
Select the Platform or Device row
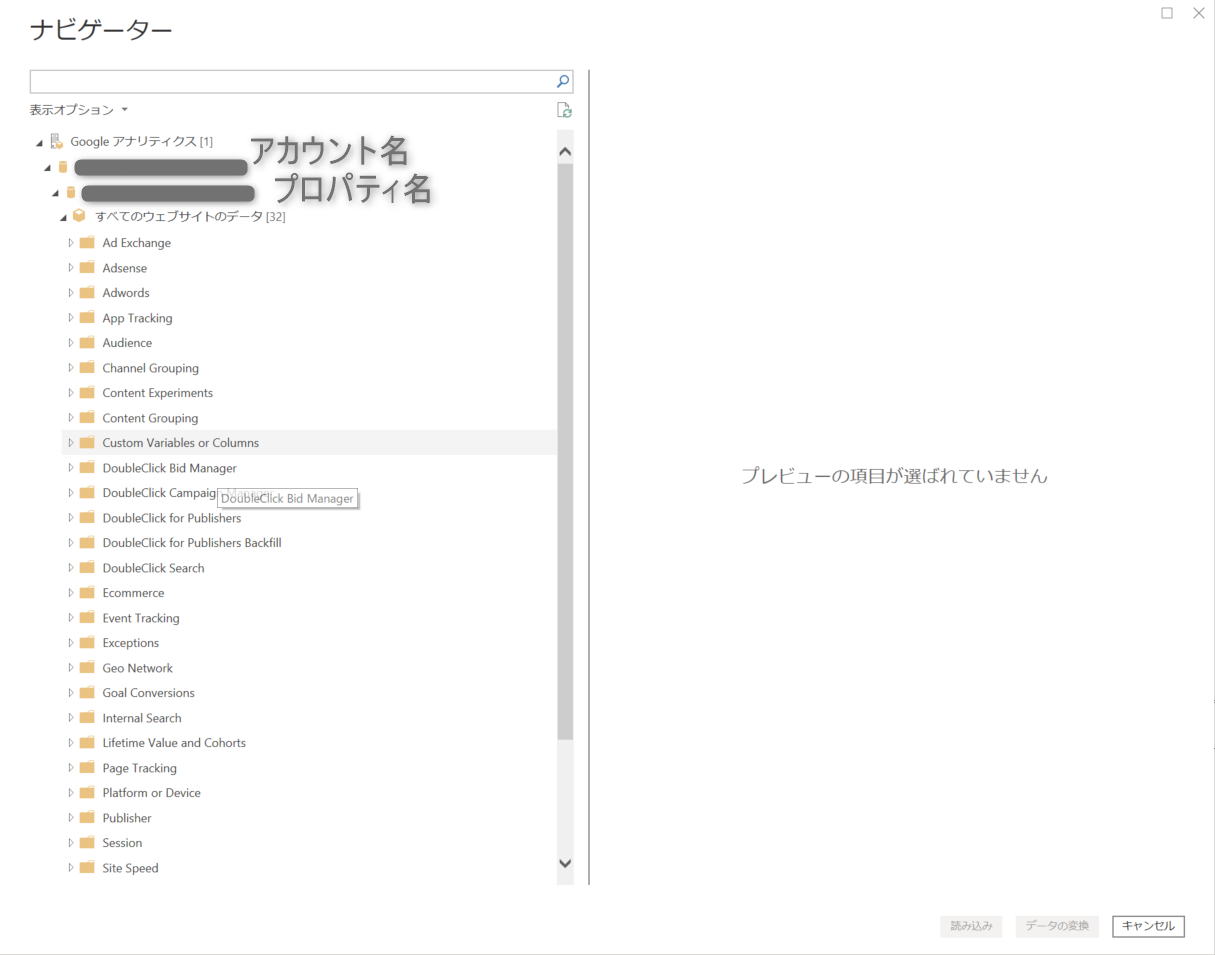point(309,793)
